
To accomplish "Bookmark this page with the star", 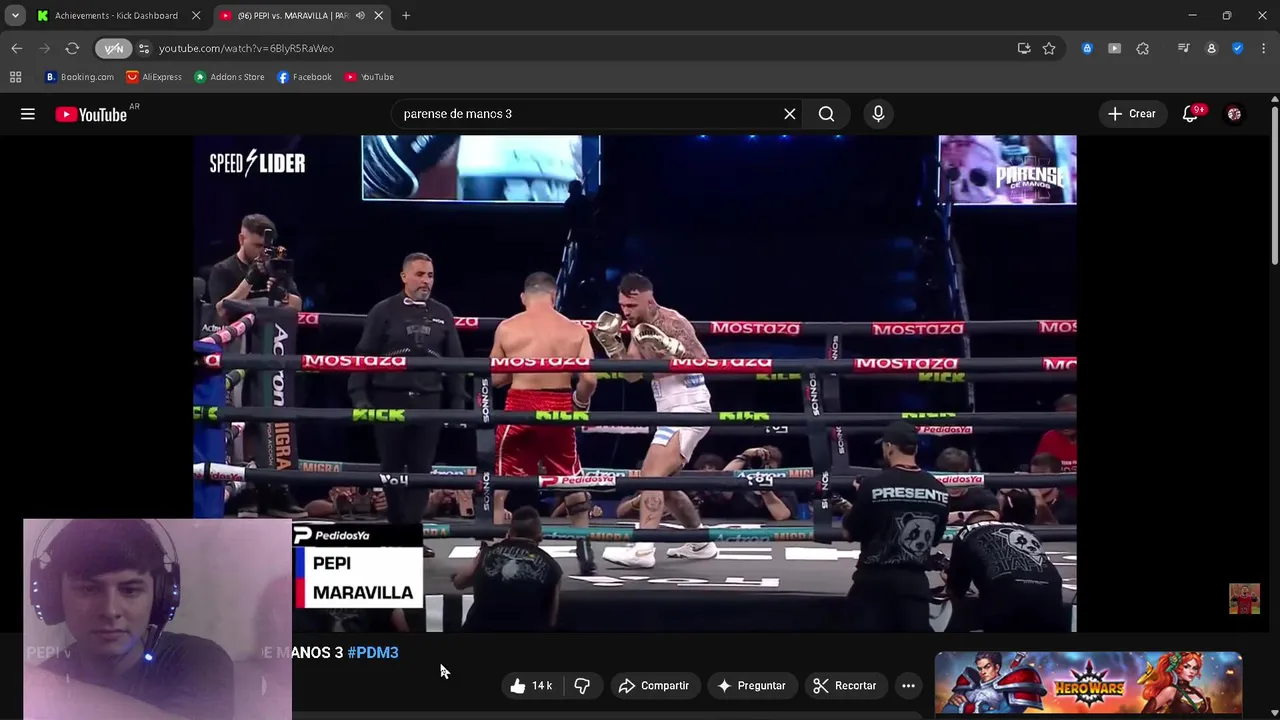I will pyautogui.click(x=1049, y=48).
